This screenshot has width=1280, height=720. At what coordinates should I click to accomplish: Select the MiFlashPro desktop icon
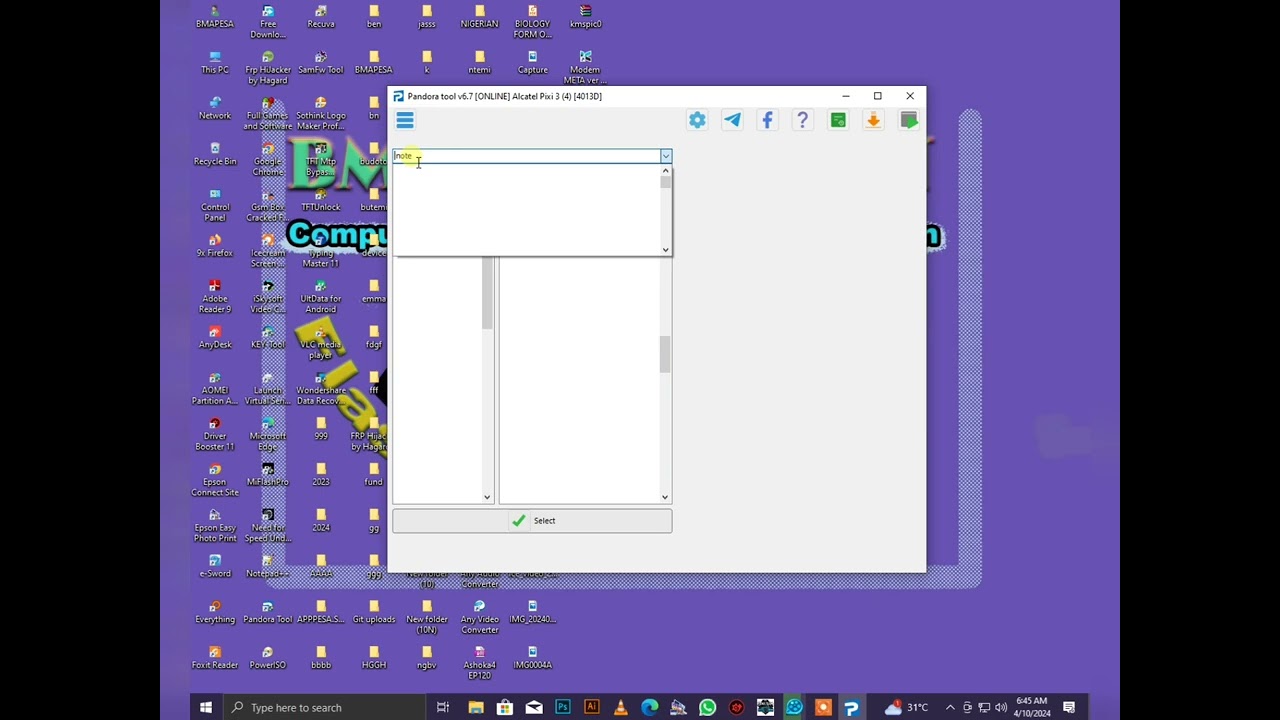268,475
